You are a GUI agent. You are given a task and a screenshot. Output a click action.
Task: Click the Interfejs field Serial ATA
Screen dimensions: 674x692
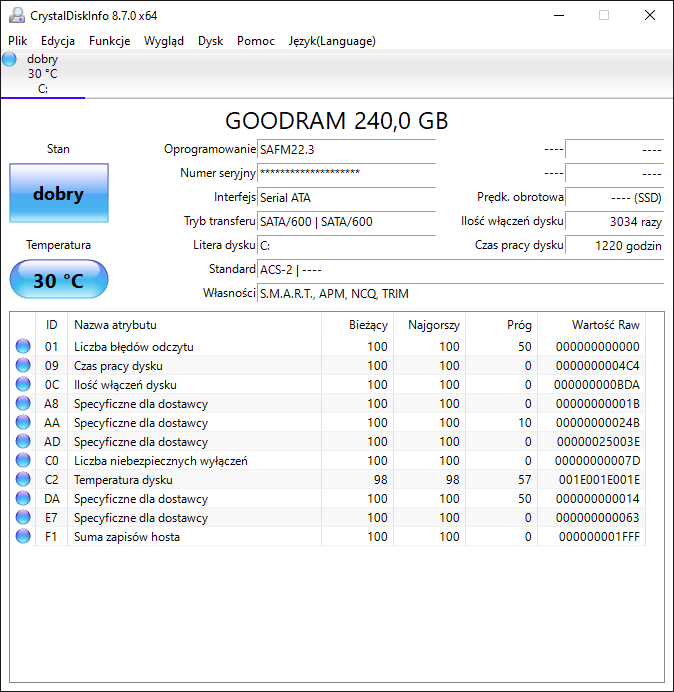point(346,197)
